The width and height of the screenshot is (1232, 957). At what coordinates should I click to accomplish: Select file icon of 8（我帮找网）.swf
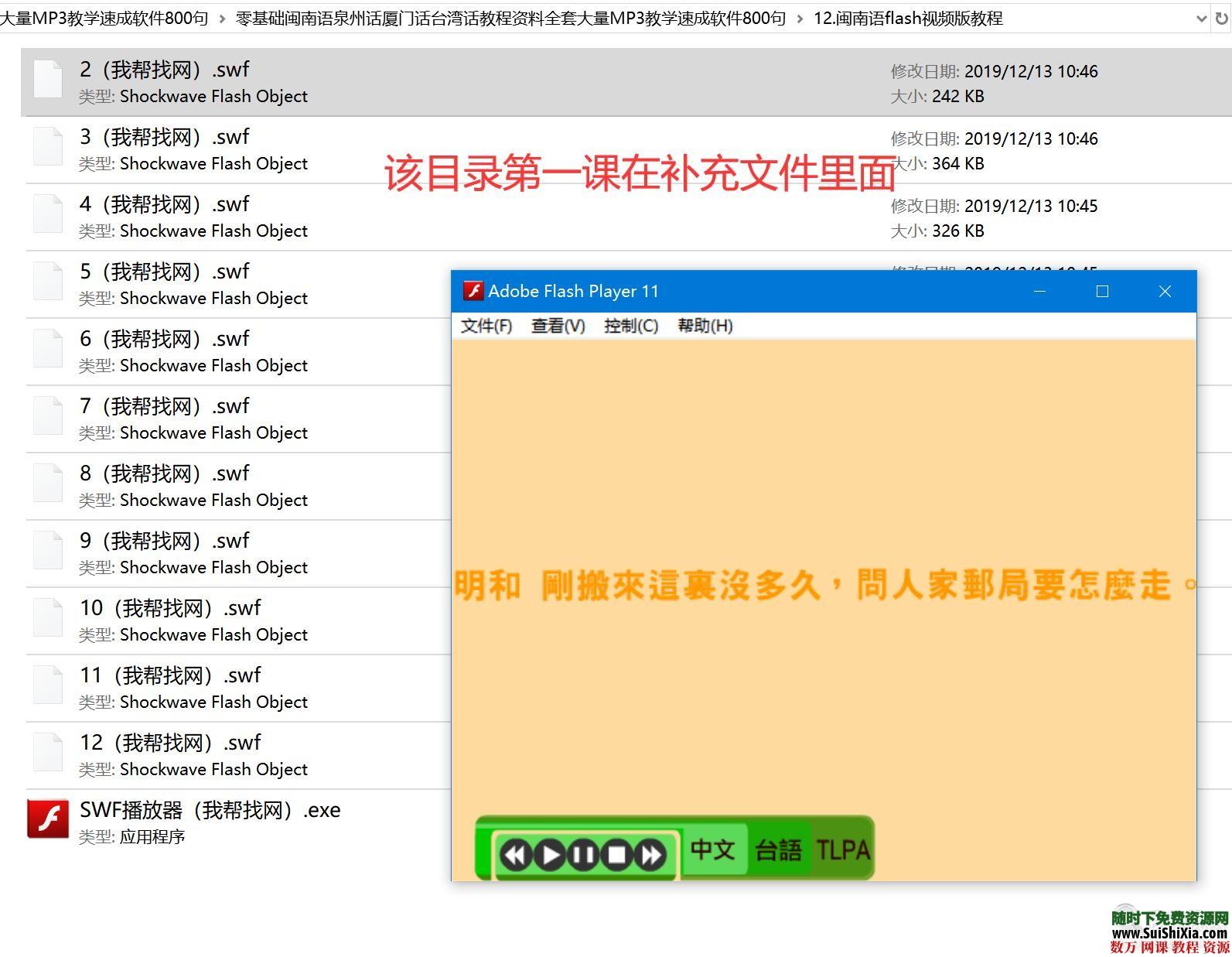[48, 483]
